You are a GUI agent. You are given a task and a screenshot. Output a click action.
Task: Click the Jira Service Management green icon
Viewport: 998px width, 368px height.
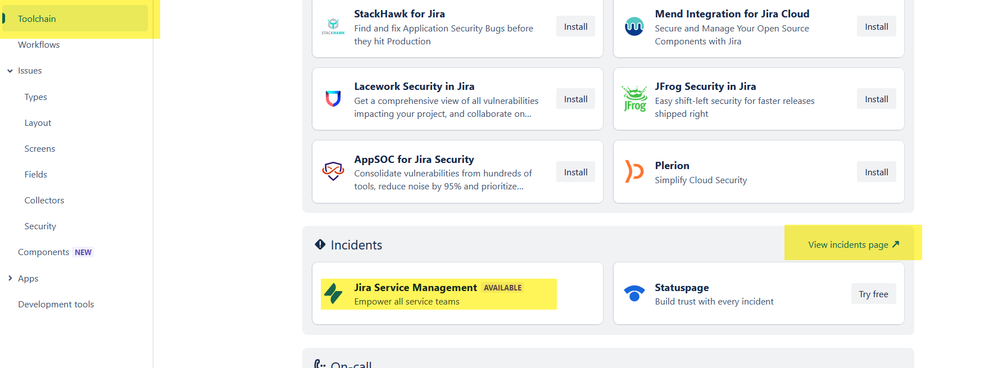click(333, 294)
